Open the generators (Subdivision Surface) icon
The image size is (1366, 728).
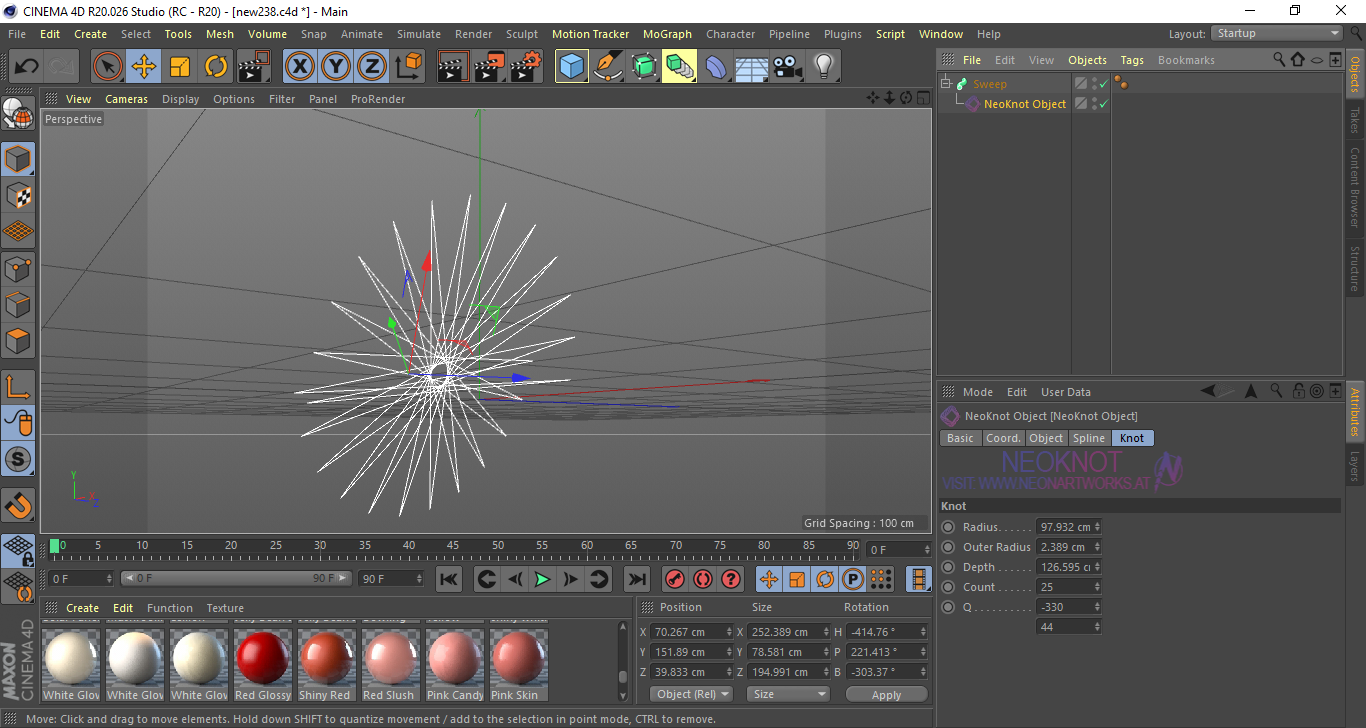[x=644, y=67]
